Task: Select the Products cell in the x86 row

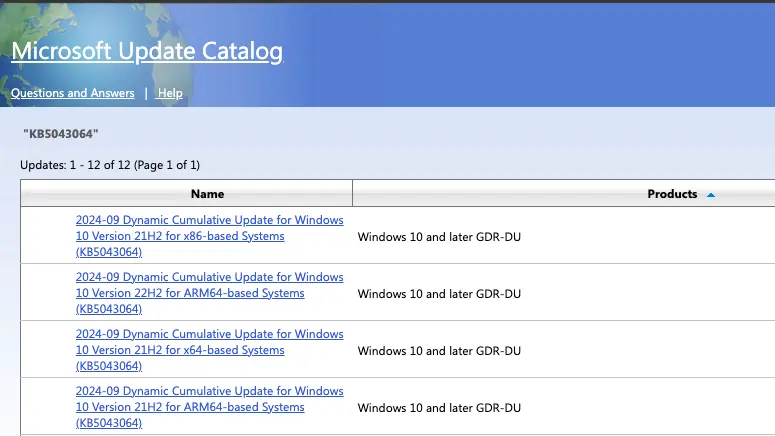Action: pyautogui.click(x=439, y=237)
